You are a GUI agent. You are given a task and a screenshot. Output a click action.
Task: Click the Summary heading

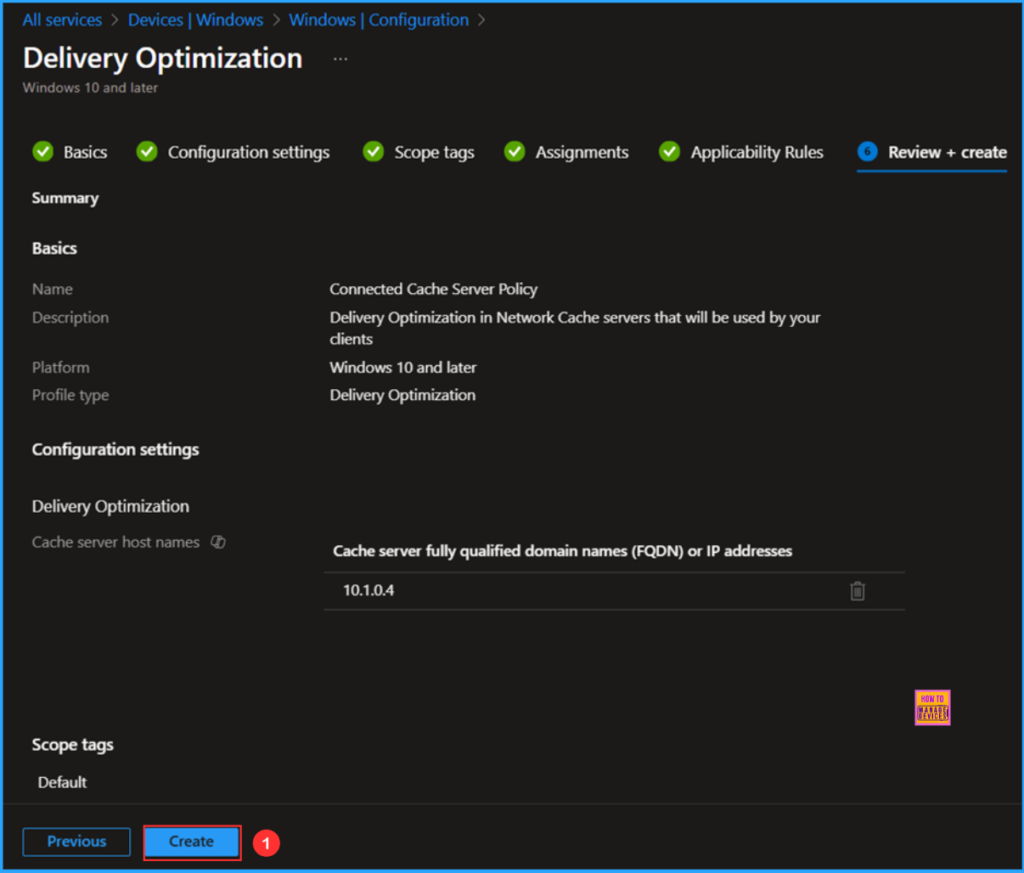click(x=65, y=198)
